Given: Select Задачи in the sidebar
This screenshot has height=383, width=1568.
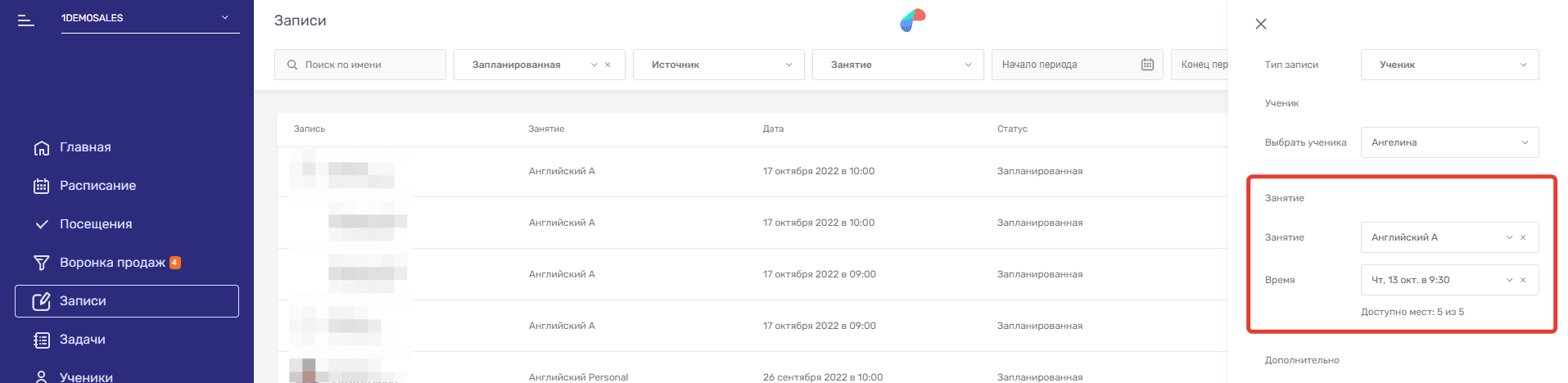Looking at the screenshot, I should pos(82,340).
